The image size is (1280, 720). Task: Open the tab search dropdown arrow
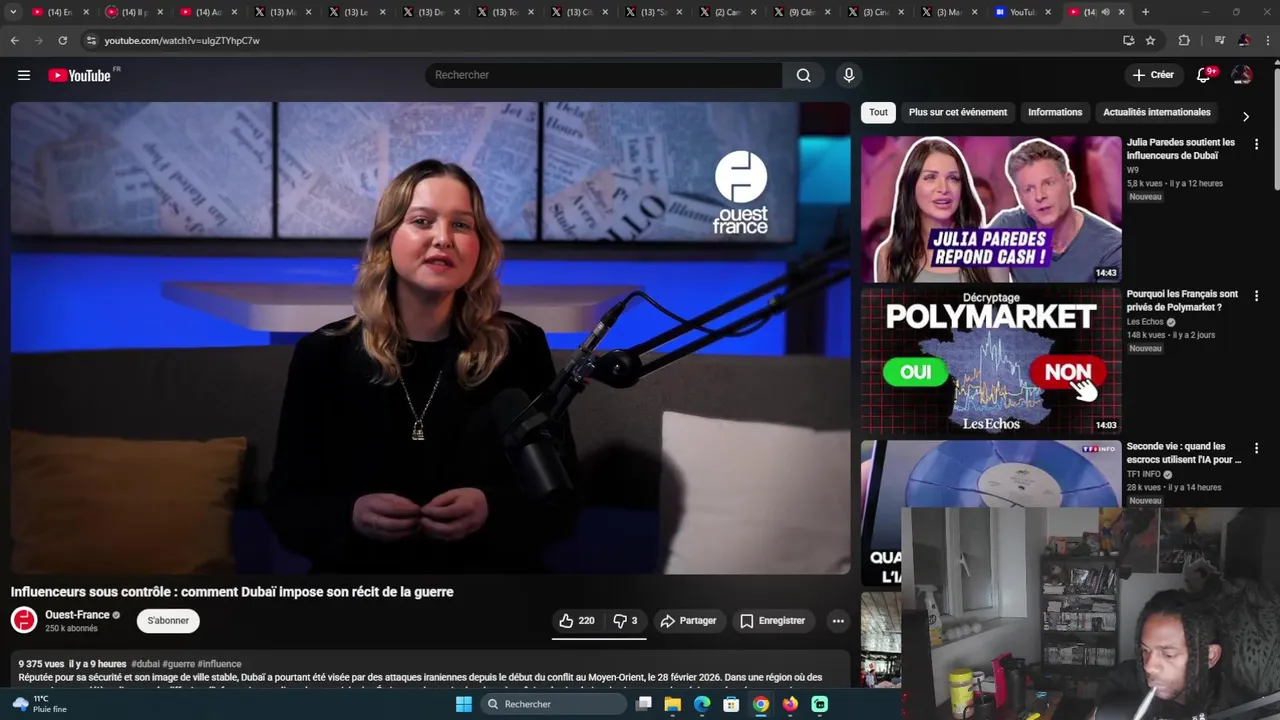(x=13, y=12)
